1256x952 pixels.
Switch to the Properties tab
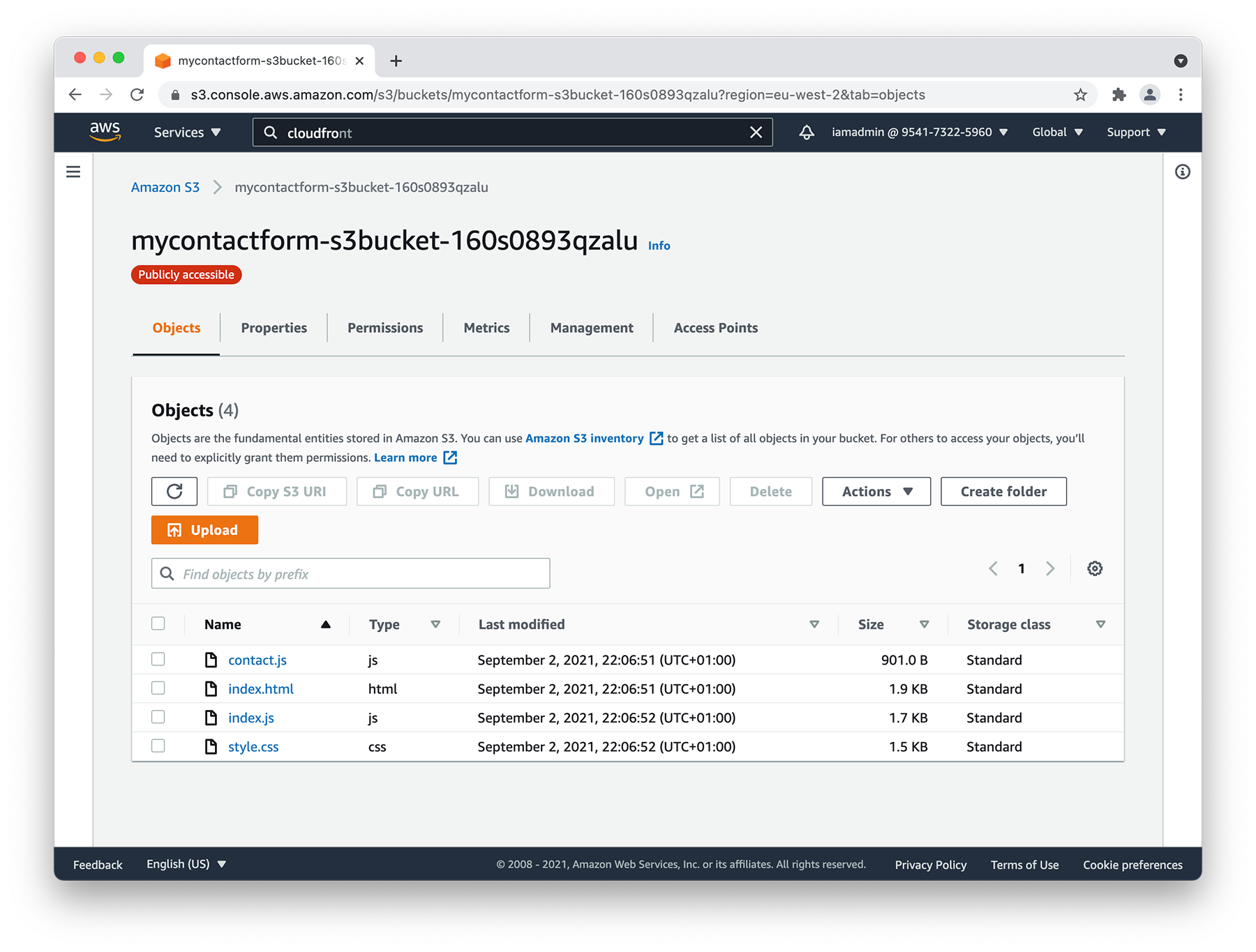pyautogui.click(x=274, y=328)
